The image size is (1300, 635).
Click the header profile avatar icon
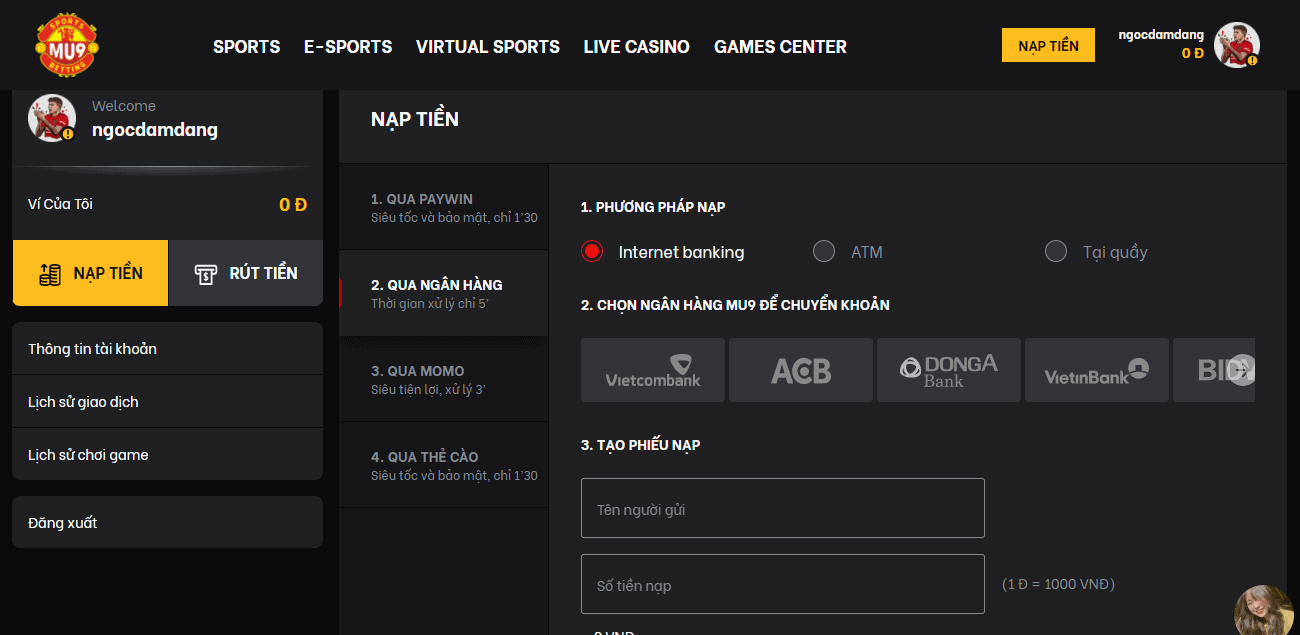[1236, 45]
